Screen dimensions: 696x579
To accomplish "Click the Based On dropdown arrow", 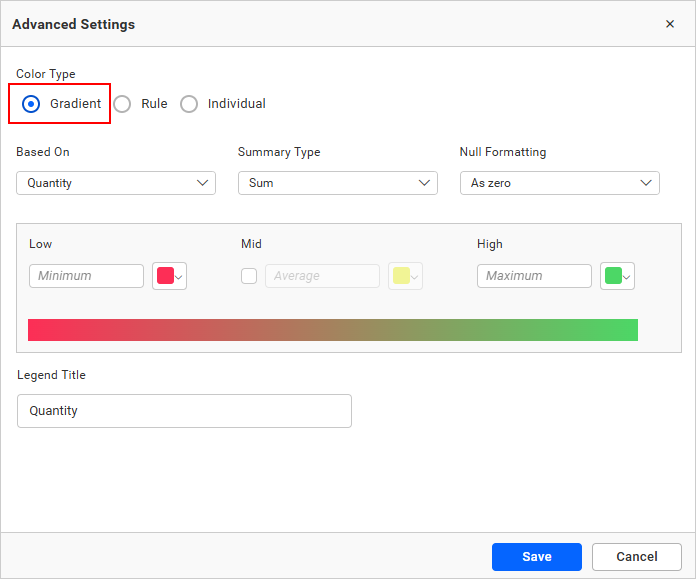I will (202, 183).
